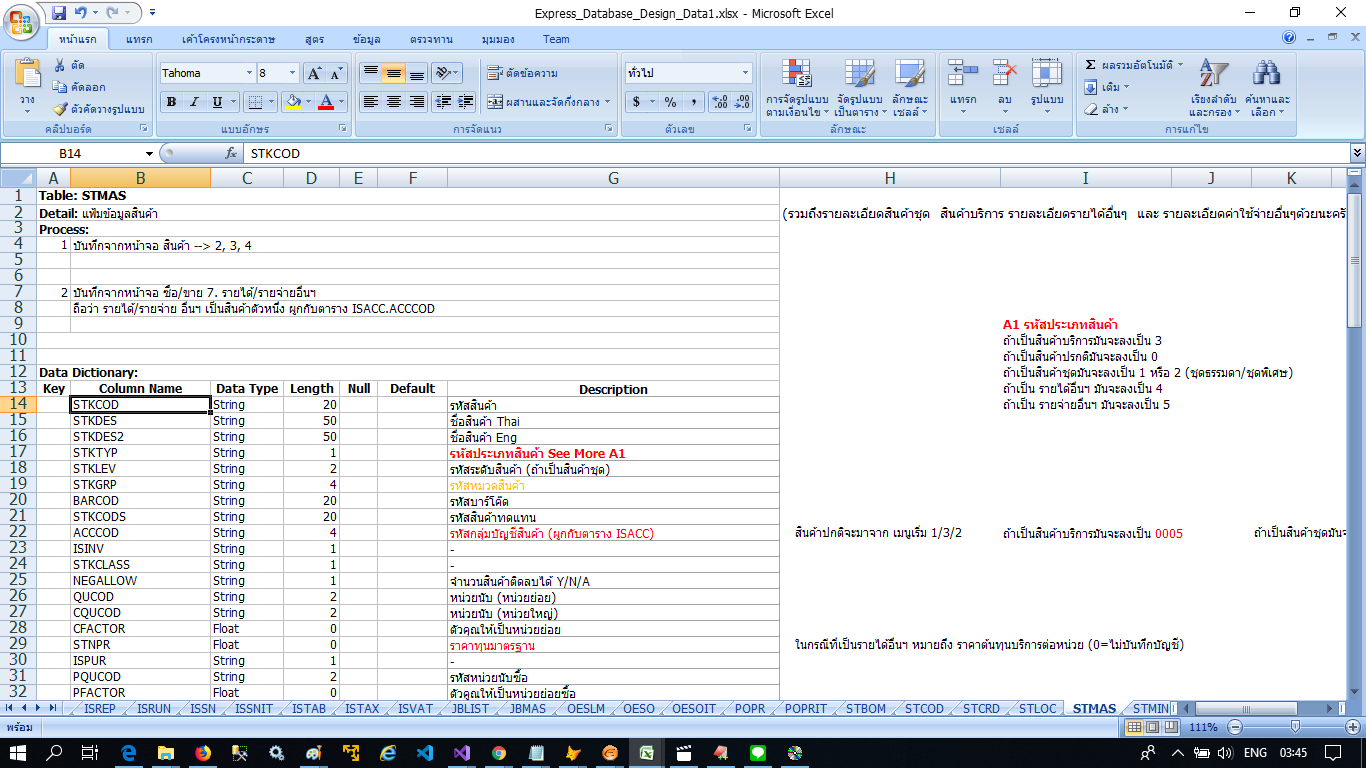Click the decrease decimal icon
This screenshot has height=768, width=1366.
[x=741, y=102]
